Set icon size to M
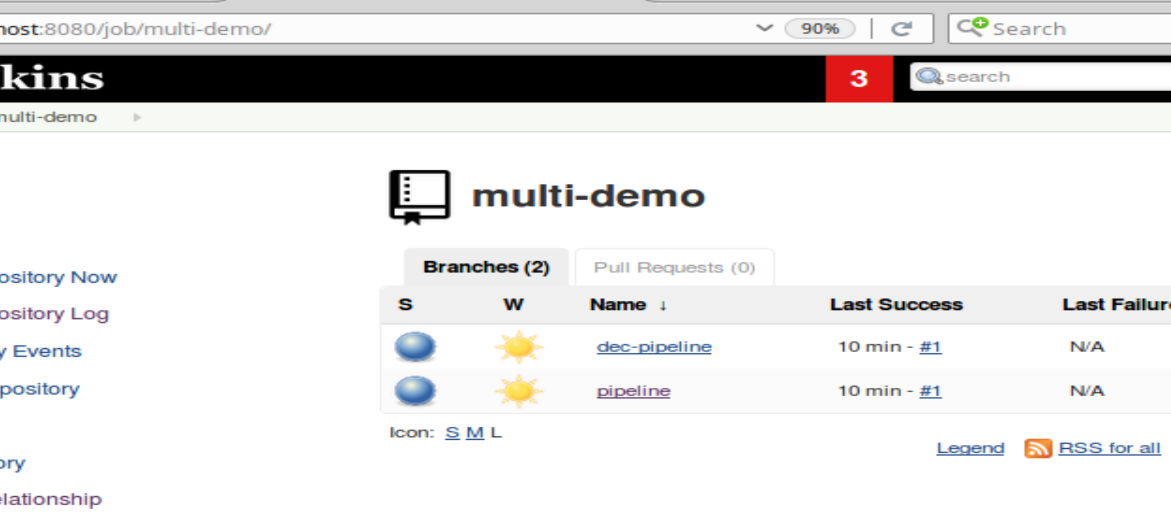 tap(474, 433)
